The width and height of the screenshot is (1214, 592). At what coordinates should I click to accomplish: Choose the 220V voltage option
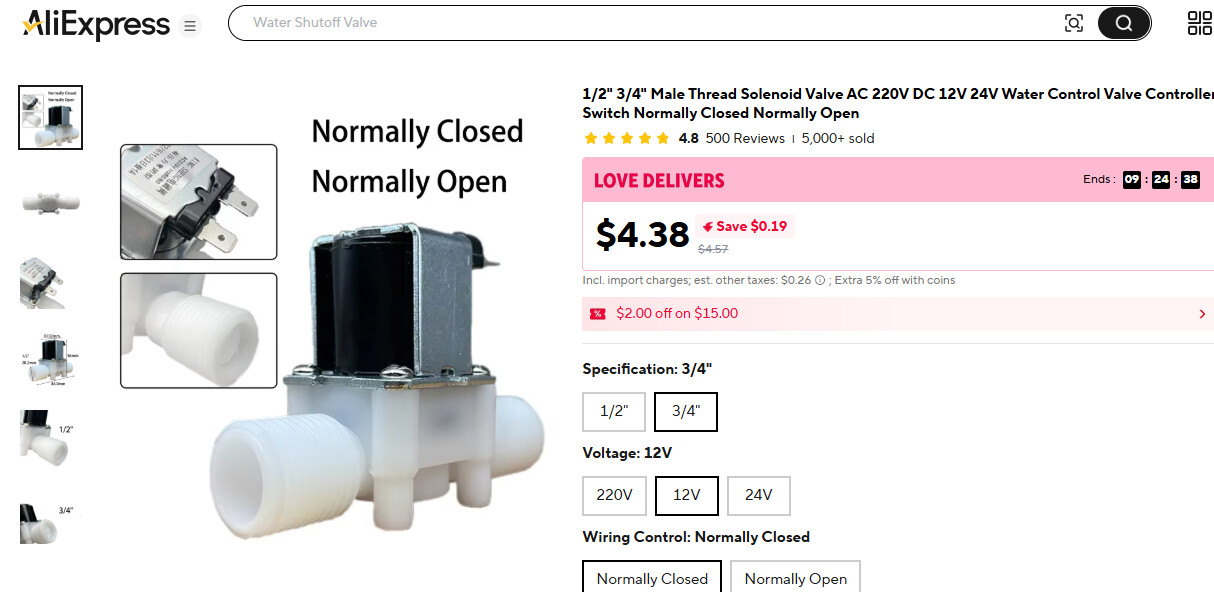[x=614, y=495]
